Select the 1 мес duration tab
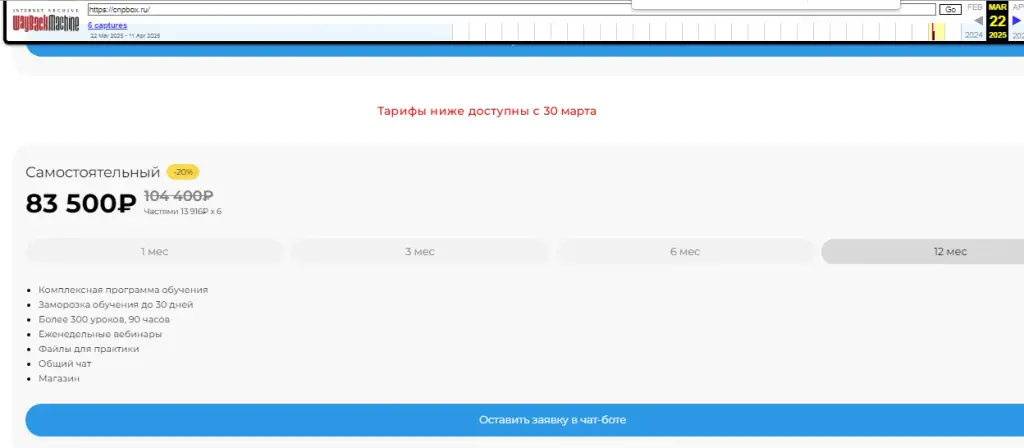Image resolution: width=1024 pixels, height=448 pixels. [154, 251]
